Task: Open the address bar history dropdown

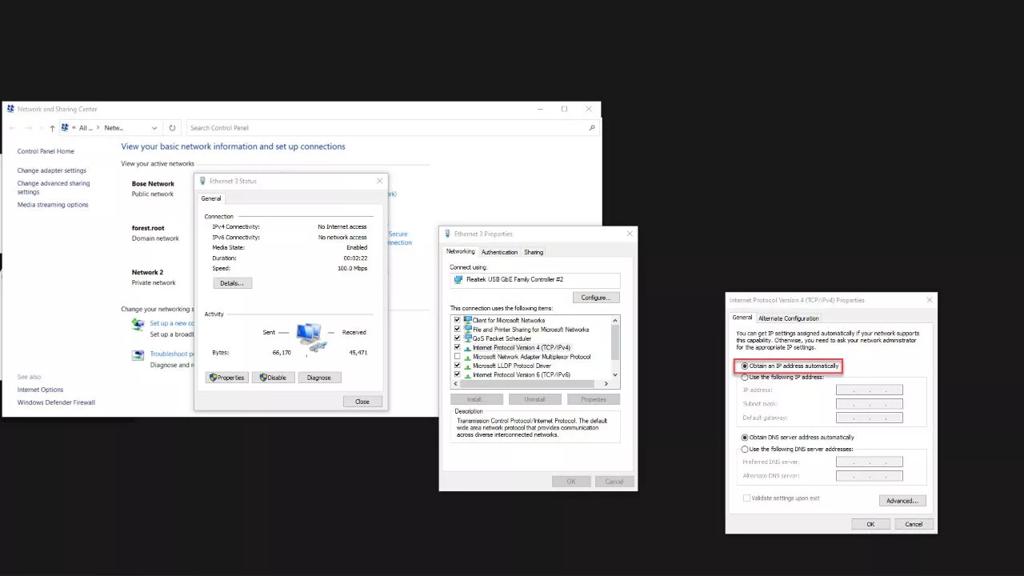Action: point(154,128)
